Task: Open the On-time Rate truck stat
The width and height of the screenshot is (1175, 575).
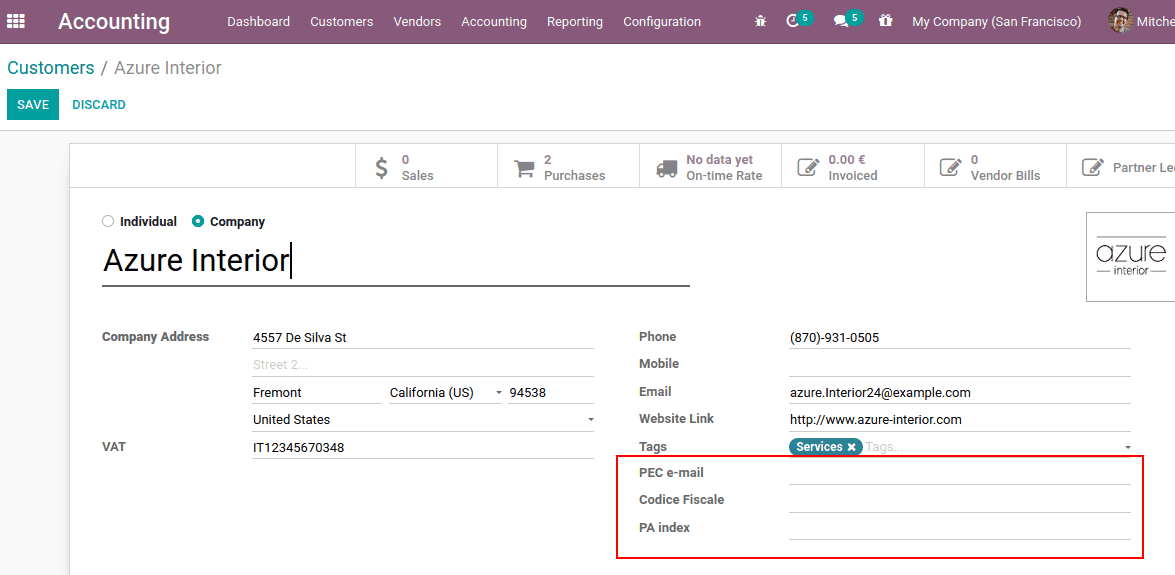Action: [710, 167]
